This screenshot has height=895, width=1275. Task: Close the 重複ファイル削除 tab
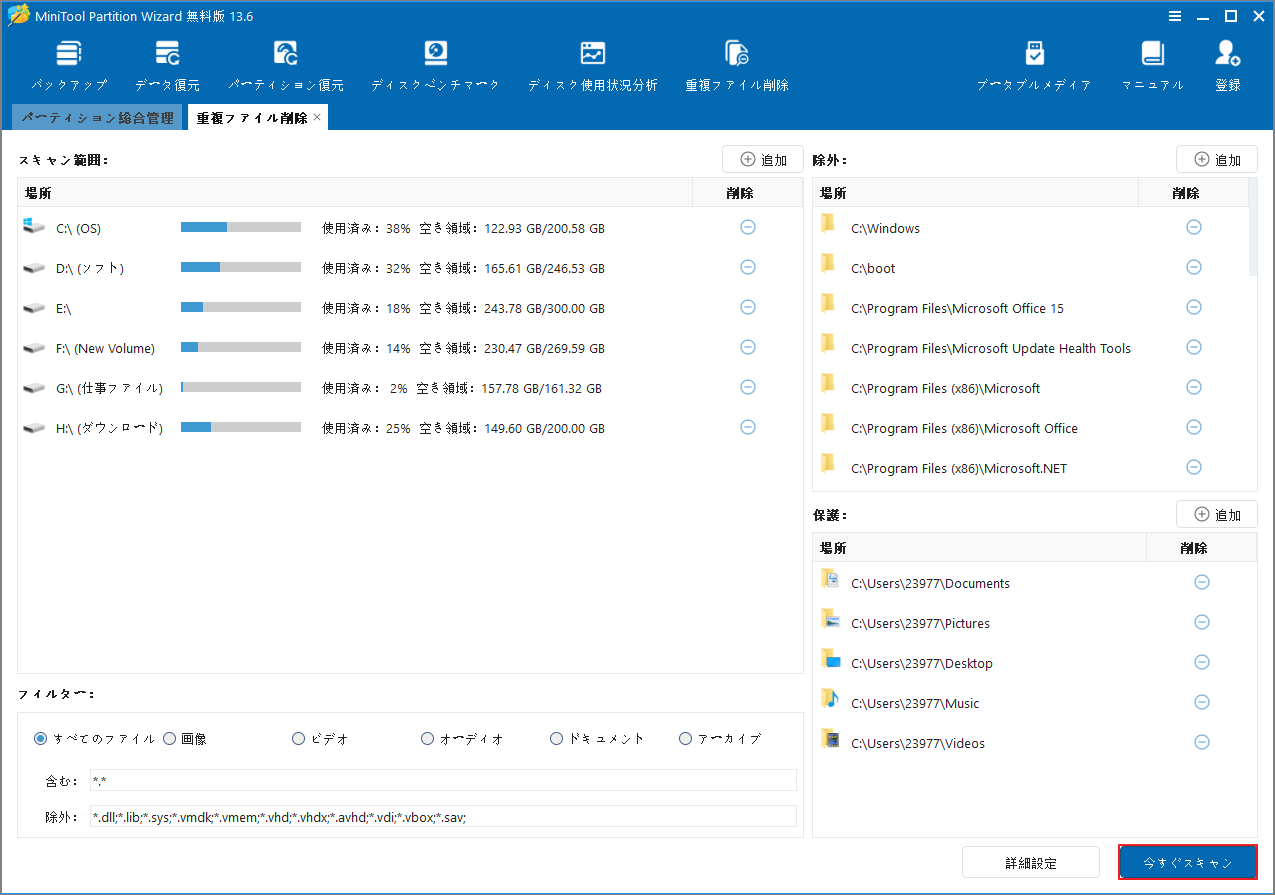(x=317, y=117)
